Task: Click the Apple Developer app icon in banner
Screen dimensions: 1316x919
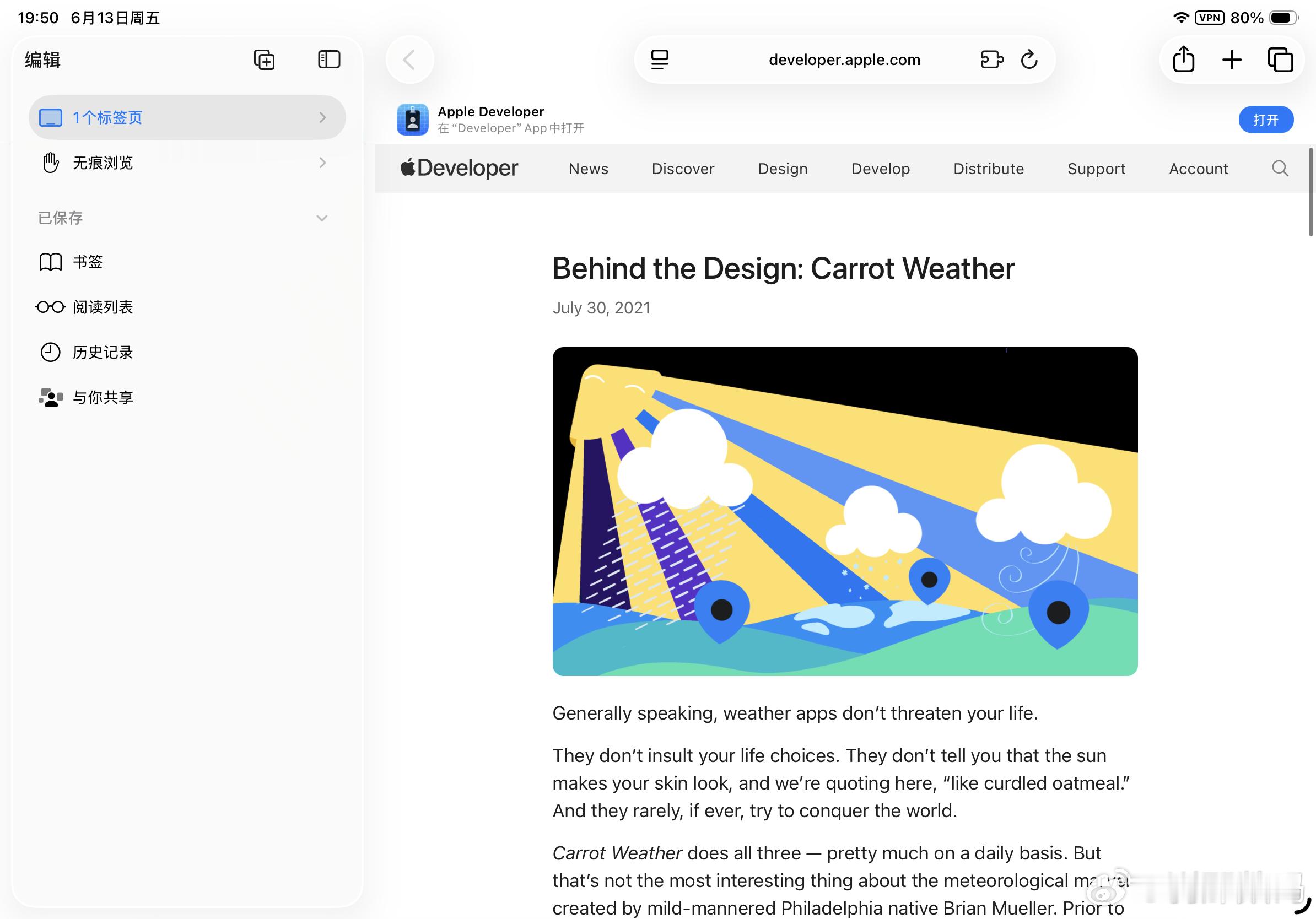Action: point(413,119)
